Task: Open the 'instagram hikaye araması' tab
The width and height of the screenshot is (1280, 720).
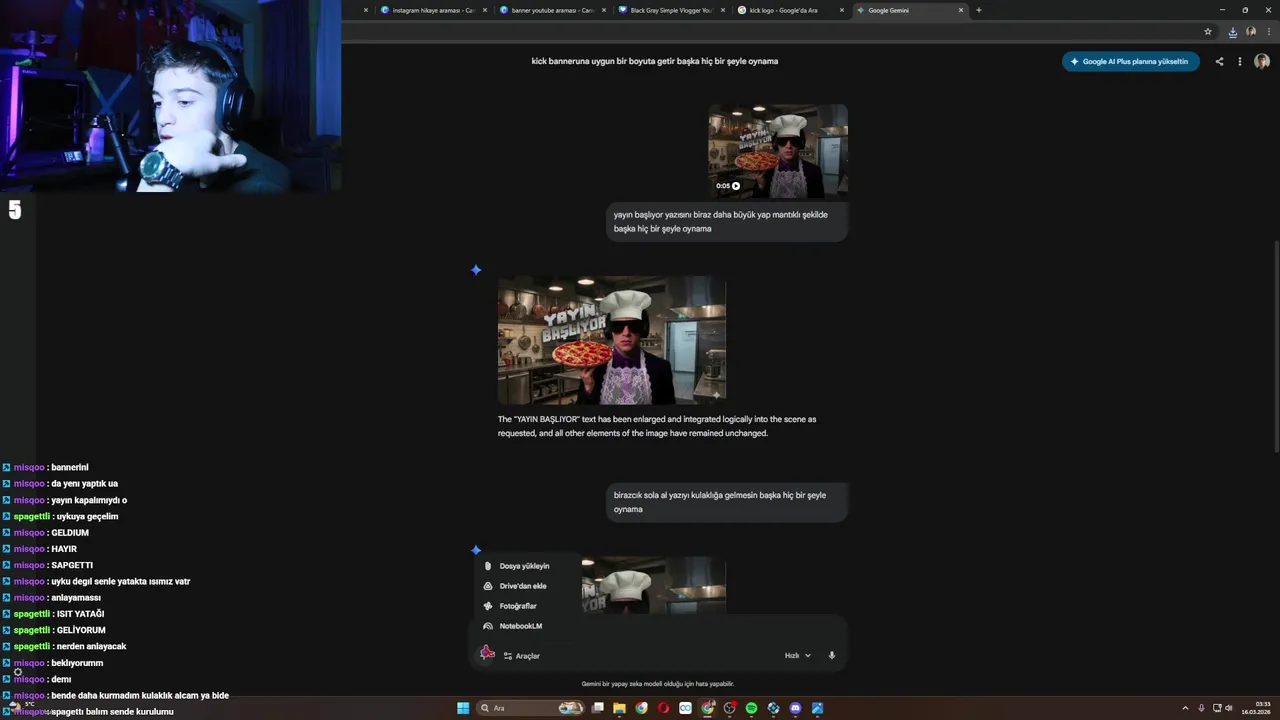Action: pyautogui.click(x=430, y=10)
